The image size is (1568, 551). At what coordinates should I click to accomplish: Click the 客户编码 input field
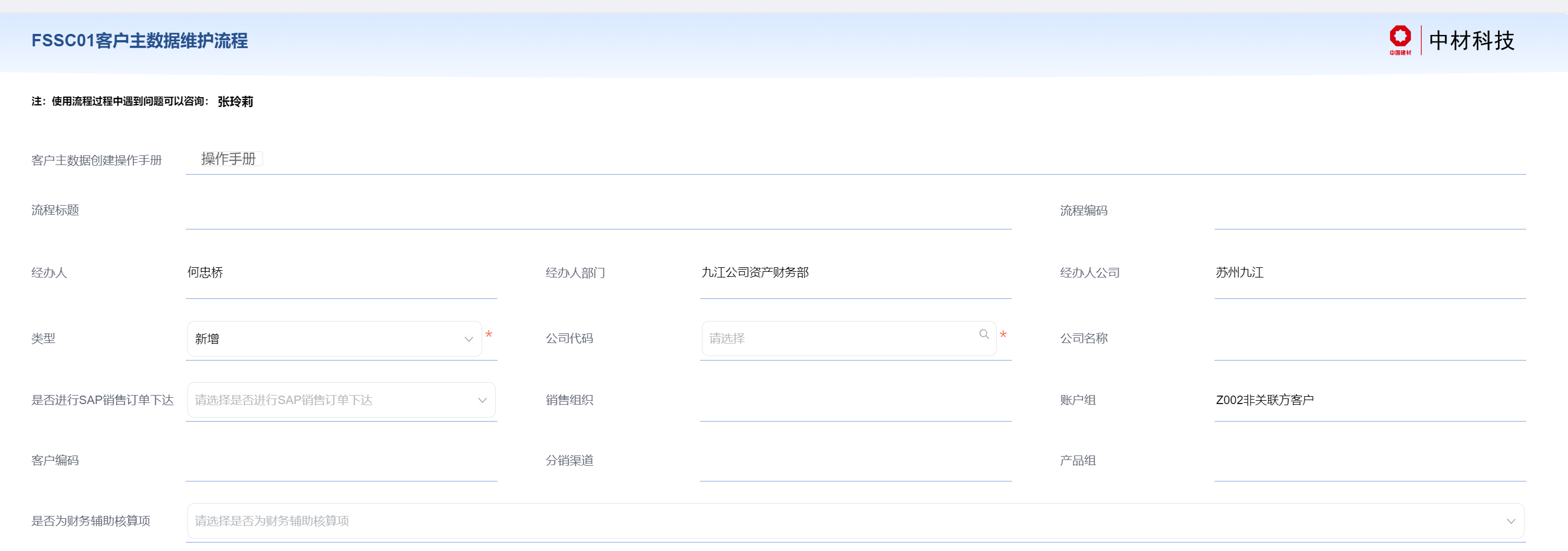tap(342, 461)
